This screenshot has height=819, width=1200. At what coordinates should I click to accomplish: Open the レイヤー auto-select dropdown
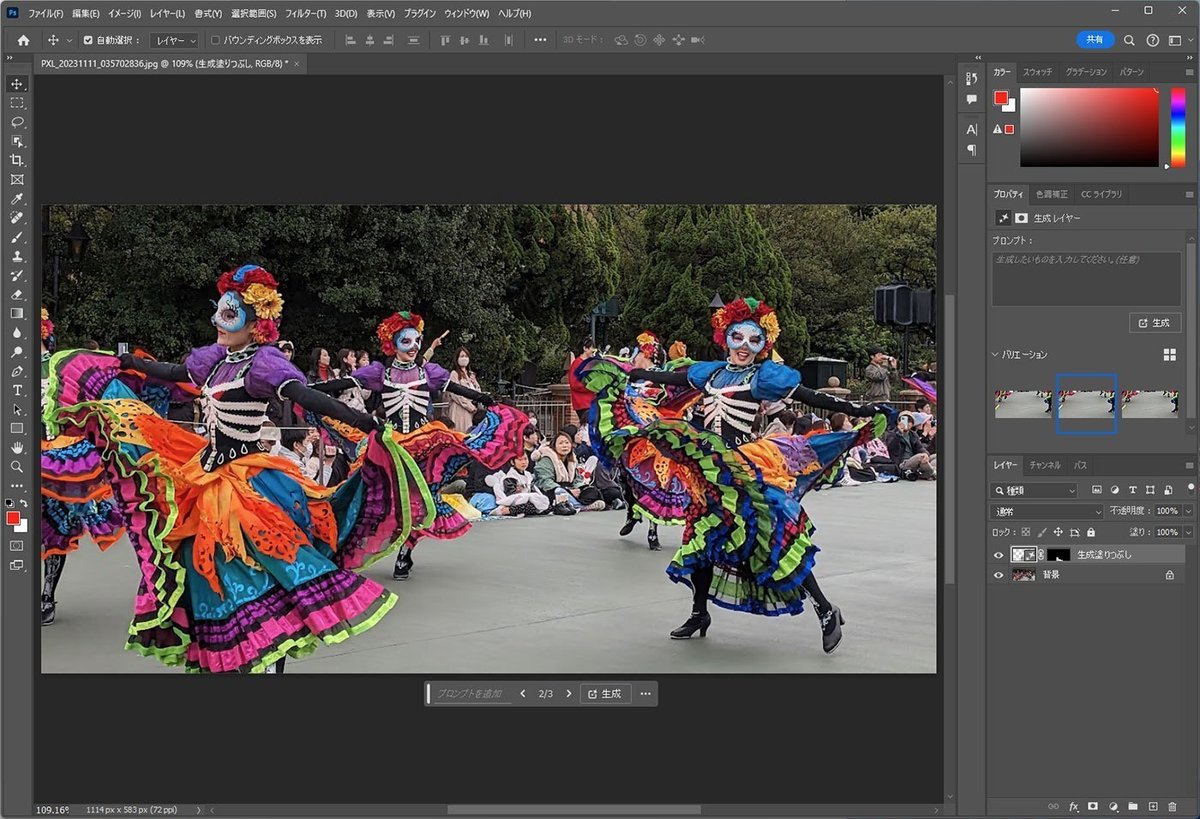coord(174,40)
